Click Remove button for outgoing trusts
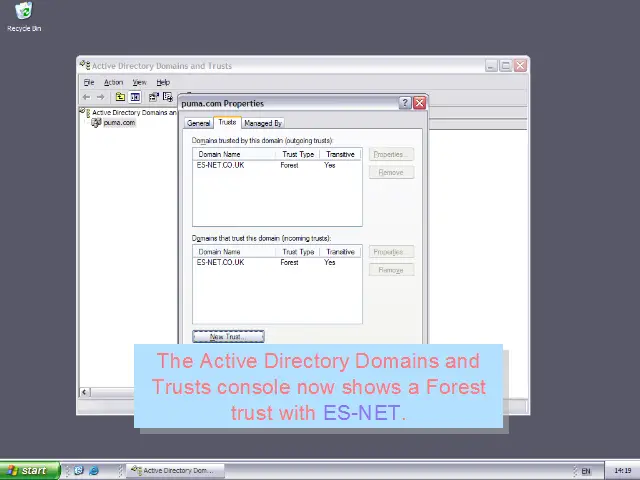 pos(391,172)
